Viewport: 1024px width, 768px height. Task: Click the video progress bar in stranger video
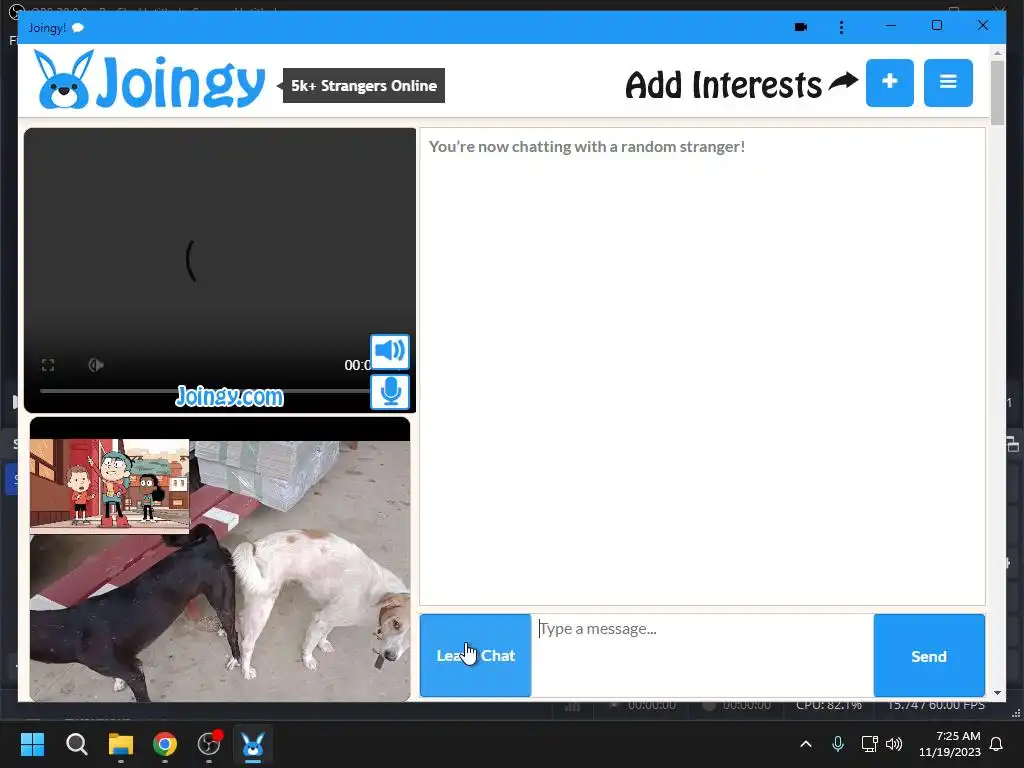point(204,391)
